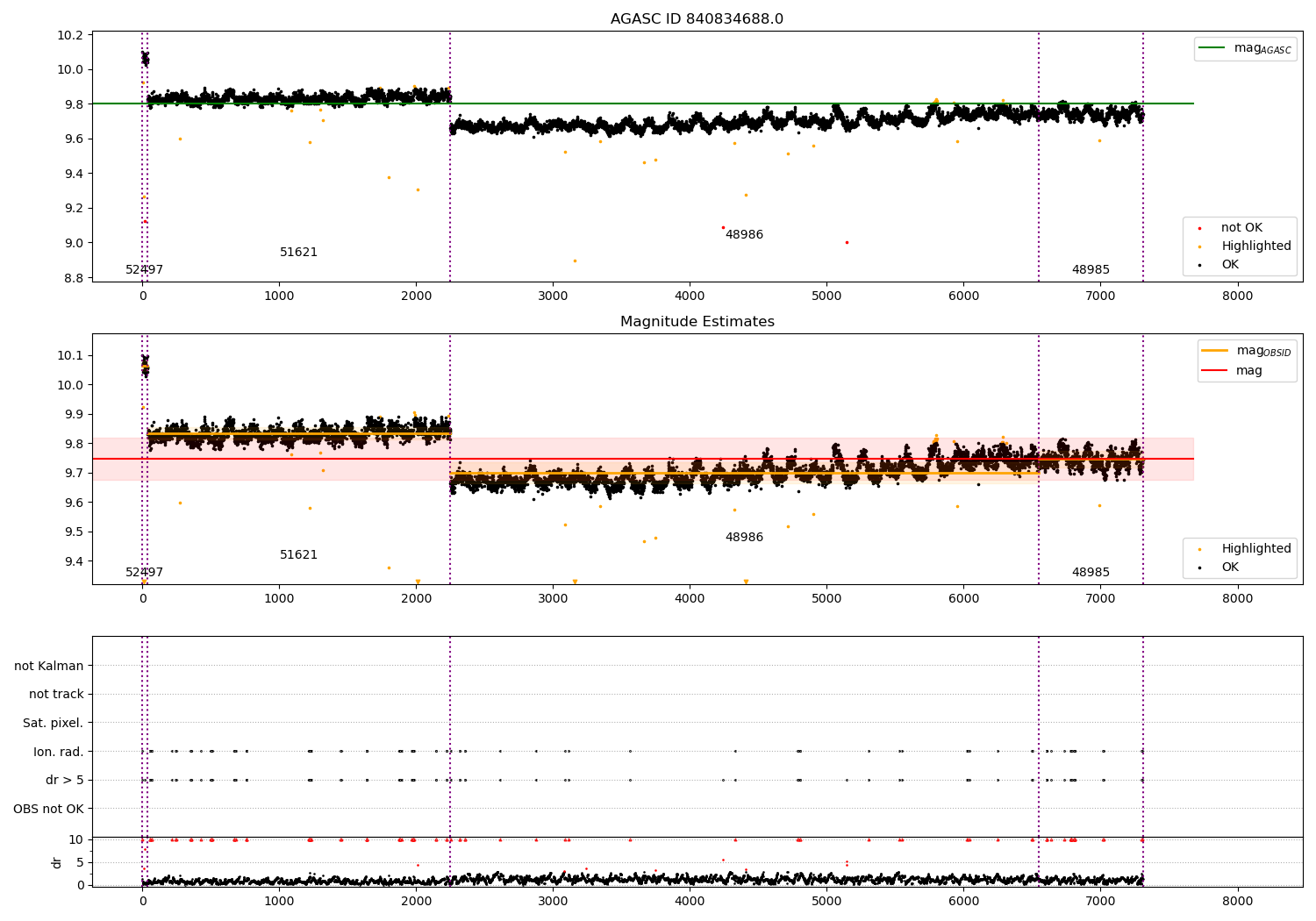Click obsid label "48986" in the top plot
This screenshot has width=1316, height=921.
(x=744, y=235)
